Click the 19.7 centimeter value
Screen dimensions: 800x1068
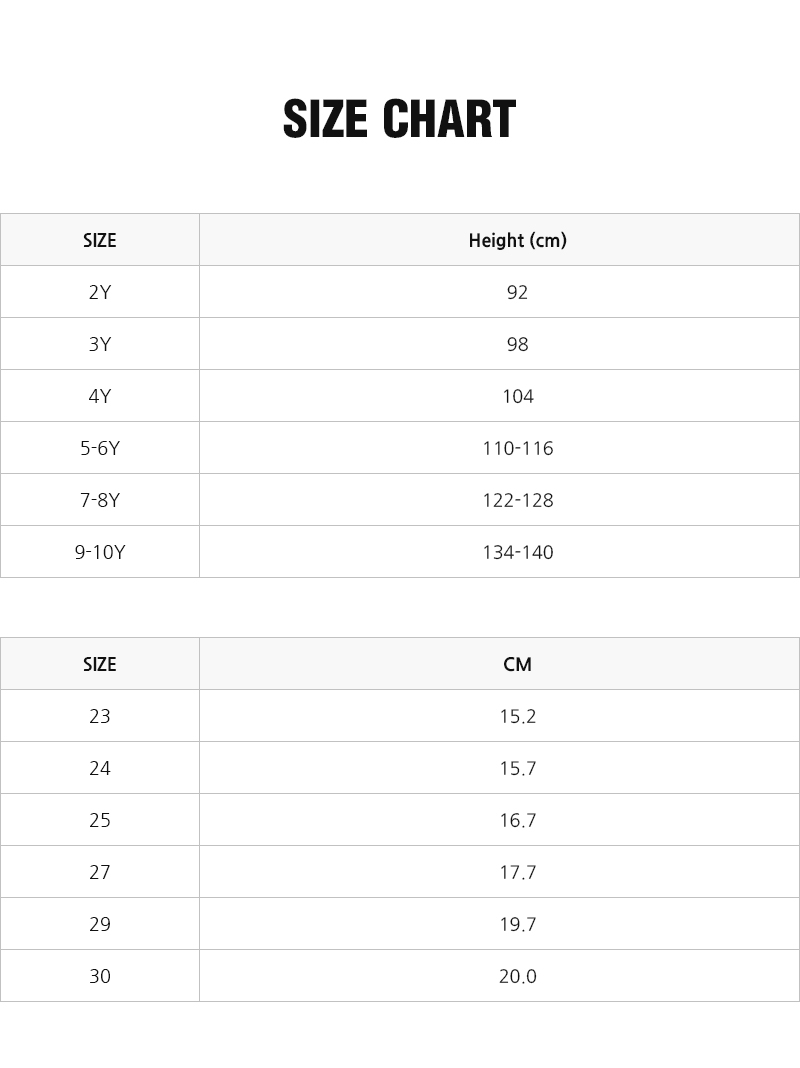click(x=517, y=924)
